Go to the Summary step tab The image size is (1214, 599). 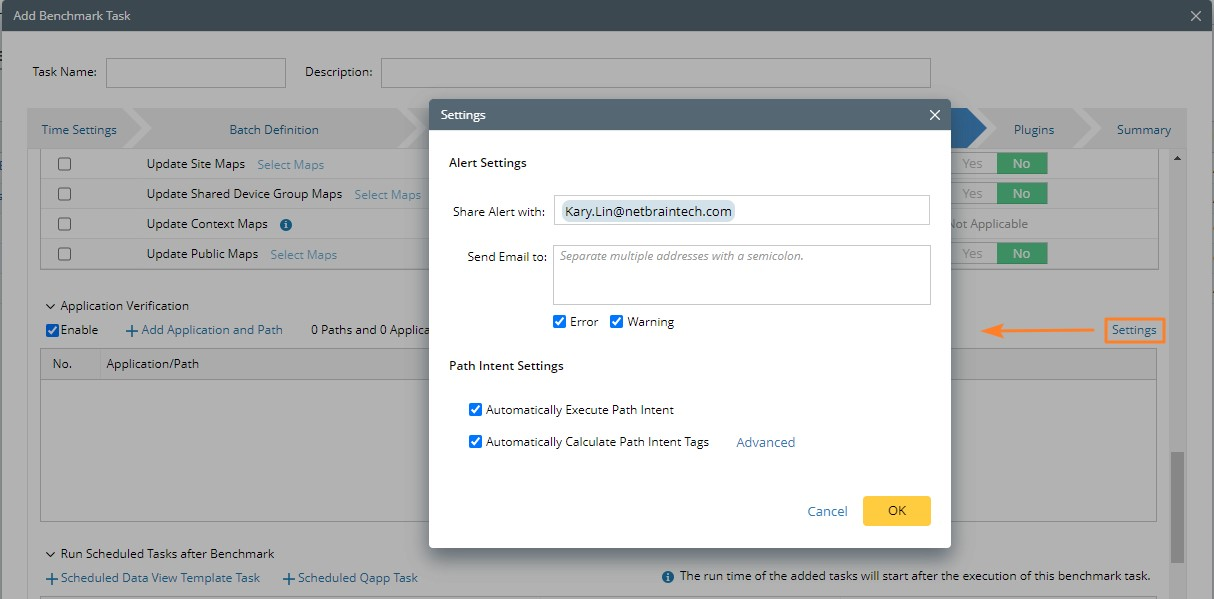(x=1143, y=130)
